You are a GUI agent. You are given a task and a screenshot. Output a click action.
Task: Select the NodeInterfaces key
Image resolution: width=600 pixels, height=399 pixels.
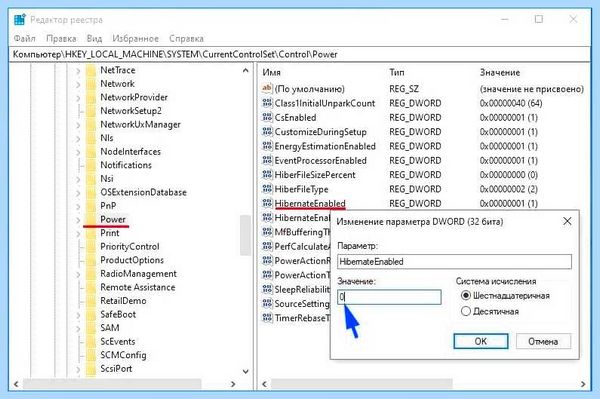point(130,151)
